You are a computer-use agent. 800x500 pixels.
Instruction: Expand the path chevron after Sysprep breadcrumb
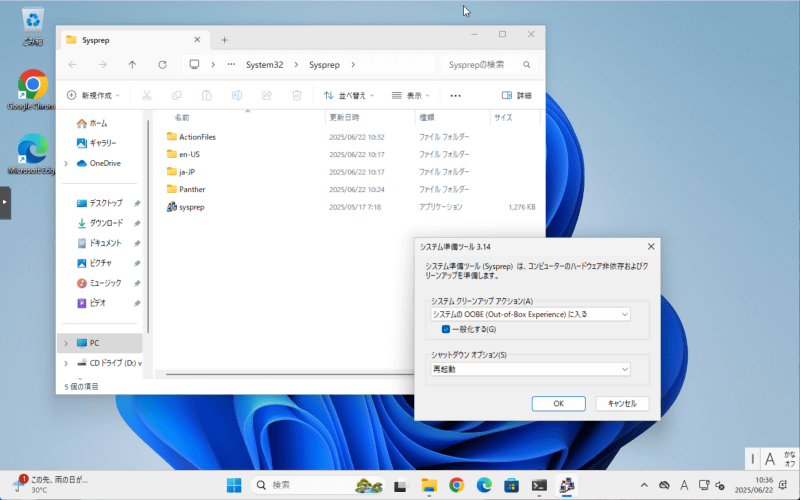click(353, 65)
